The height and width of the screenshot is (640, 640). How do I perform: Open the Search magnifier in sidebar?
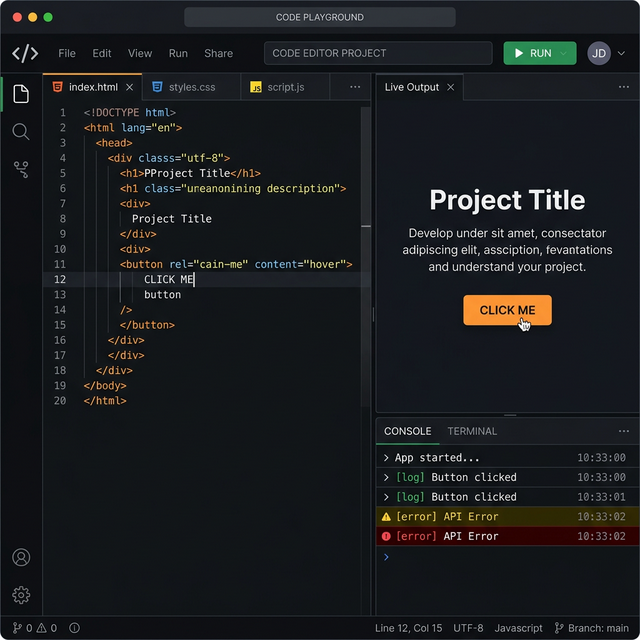tap(21, 132)
